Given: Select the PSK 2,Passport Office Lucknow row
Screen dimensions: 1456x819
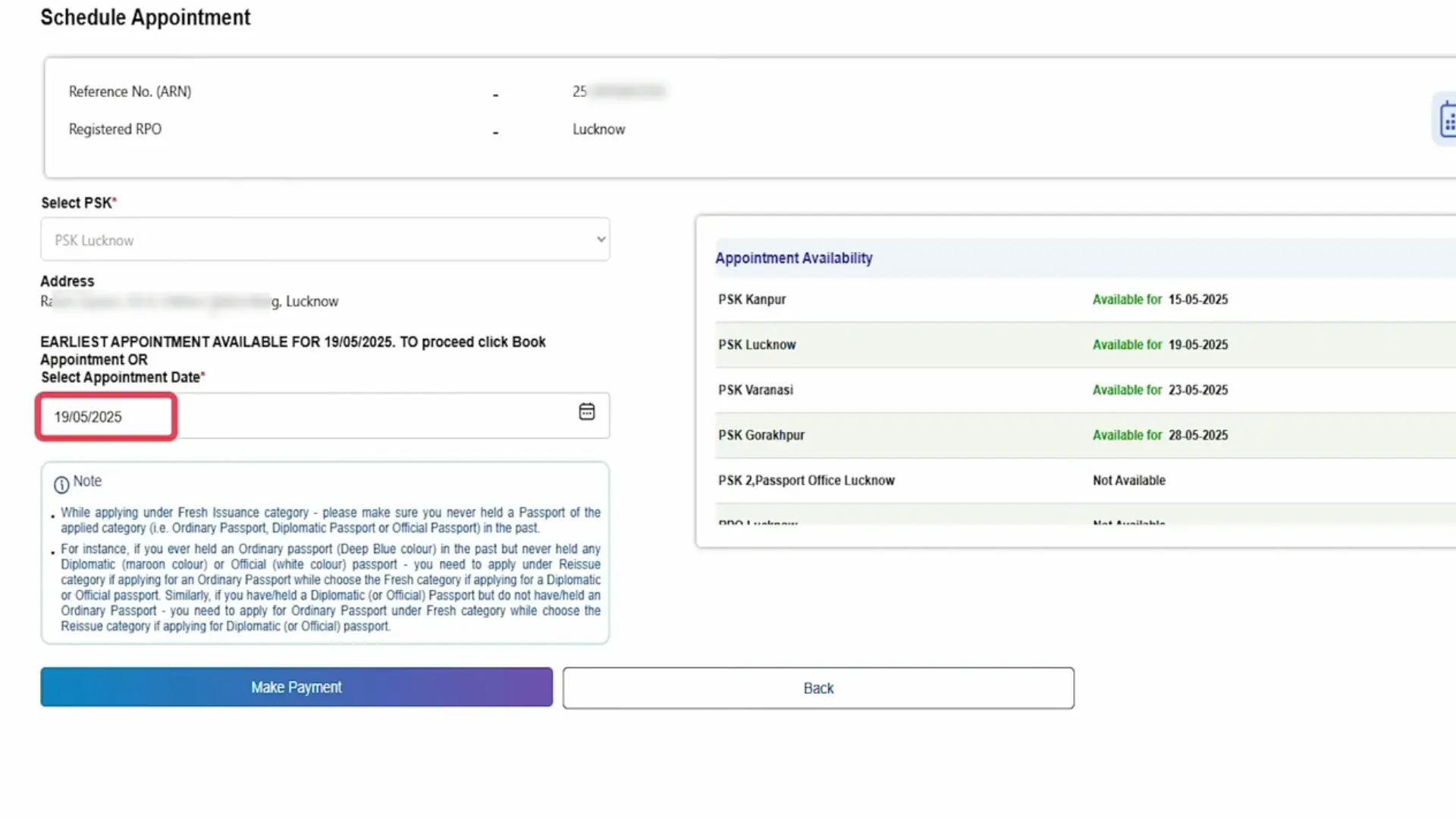Looking at the screenshot, I should click(1085, 481).
